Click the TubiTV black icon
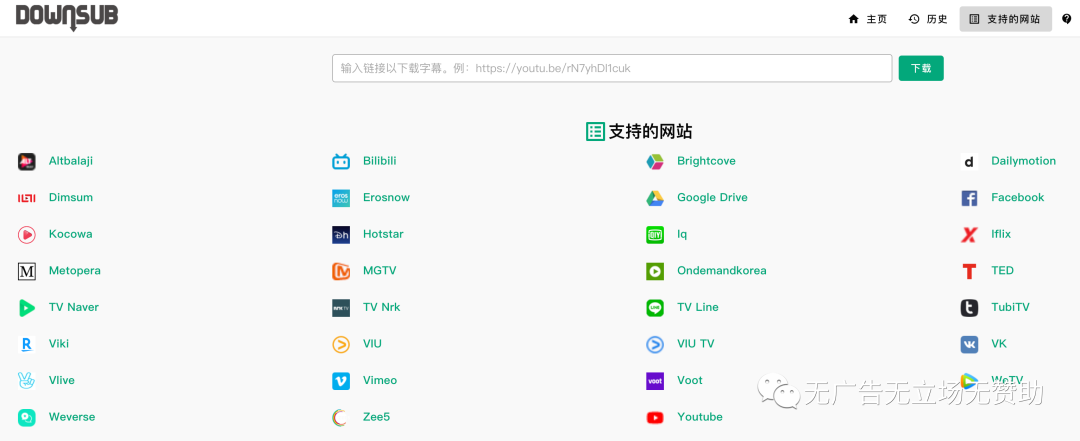1080x441 pixels. click(x=969, y=307)
